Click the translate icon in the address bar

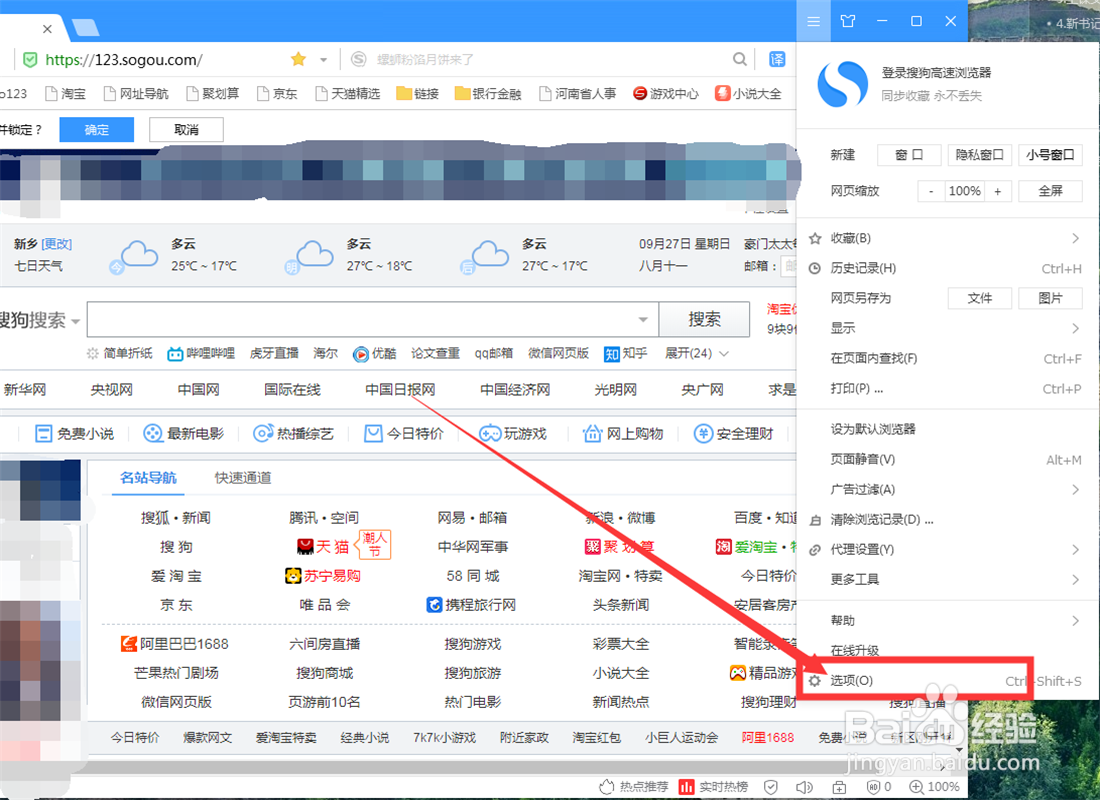(777, 59)
